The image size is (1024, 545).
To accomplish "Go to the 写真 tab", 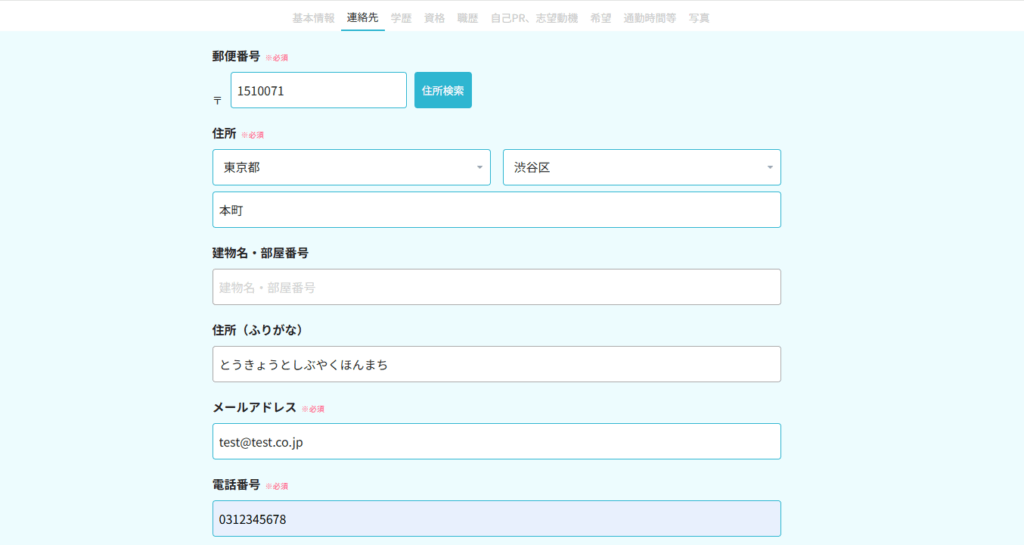I will (x=699, y=18).
